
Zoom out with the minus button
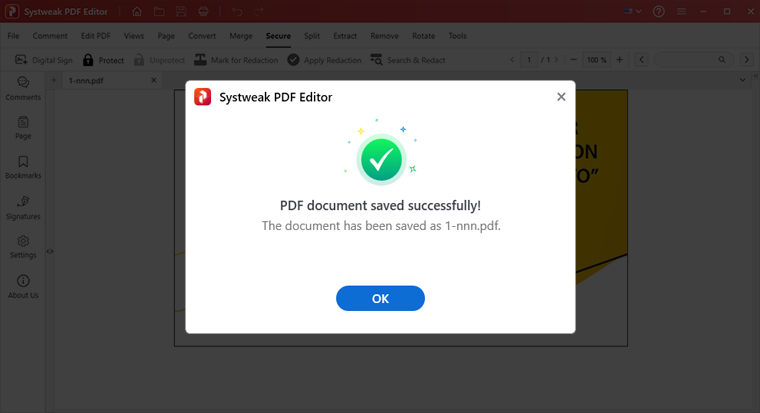click(x=574, y=60)
